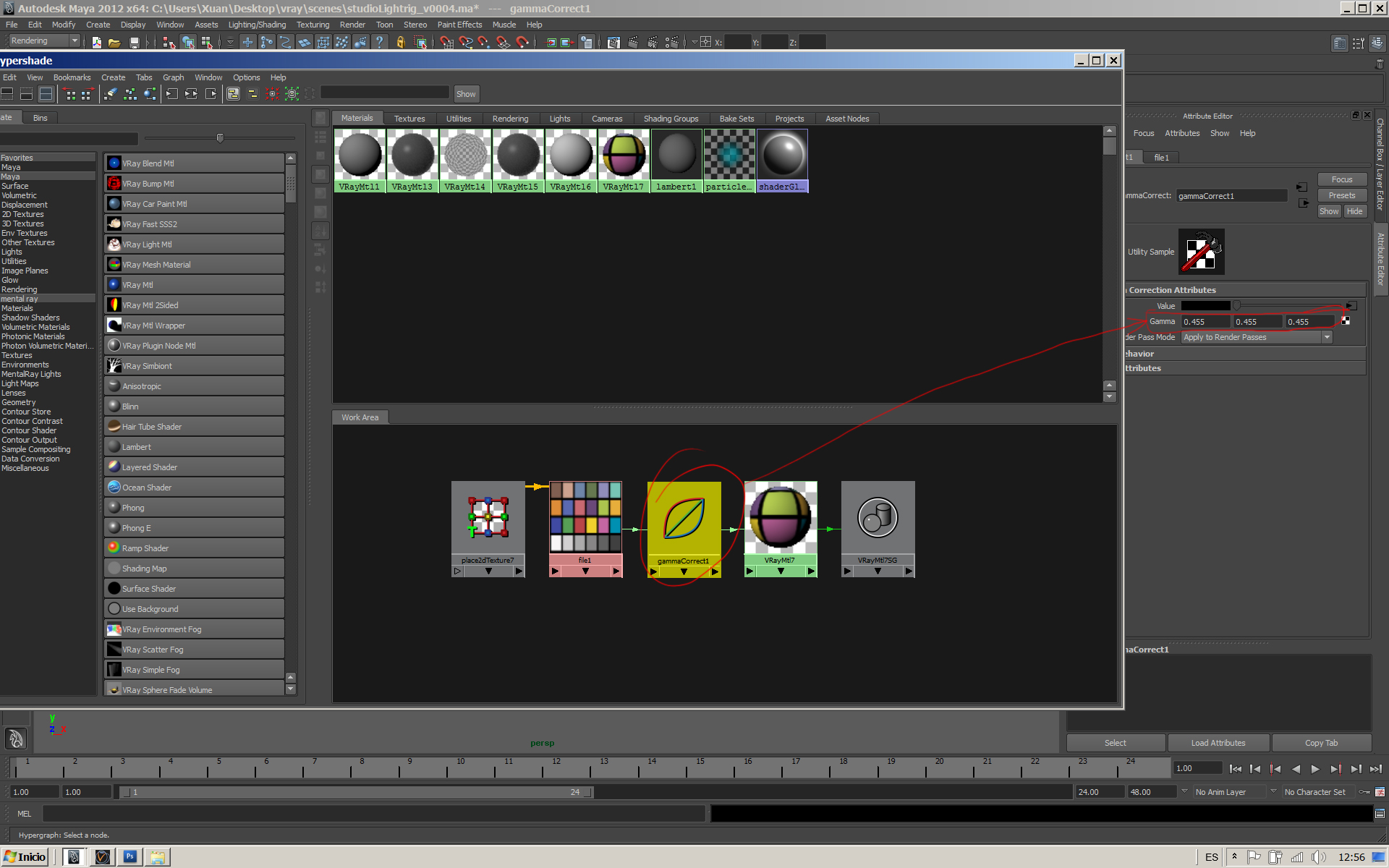Select by hierarchy mode icon
Viewport: 1389px width, 868px height.
169,43
